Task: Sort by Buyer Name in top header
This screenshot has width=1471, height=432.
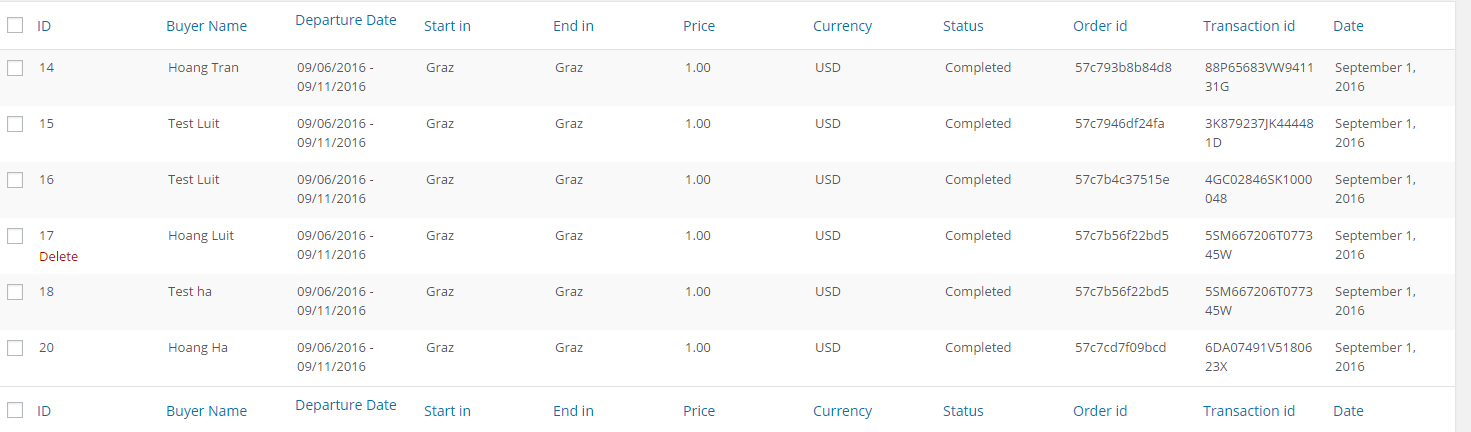Action: click(x=206, y=26)
